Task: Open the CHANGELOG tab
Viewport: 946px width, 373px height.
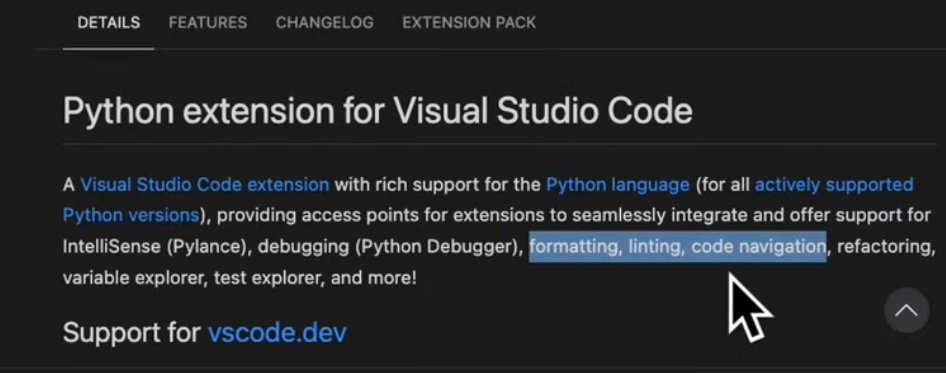Action: pos(325,23)
